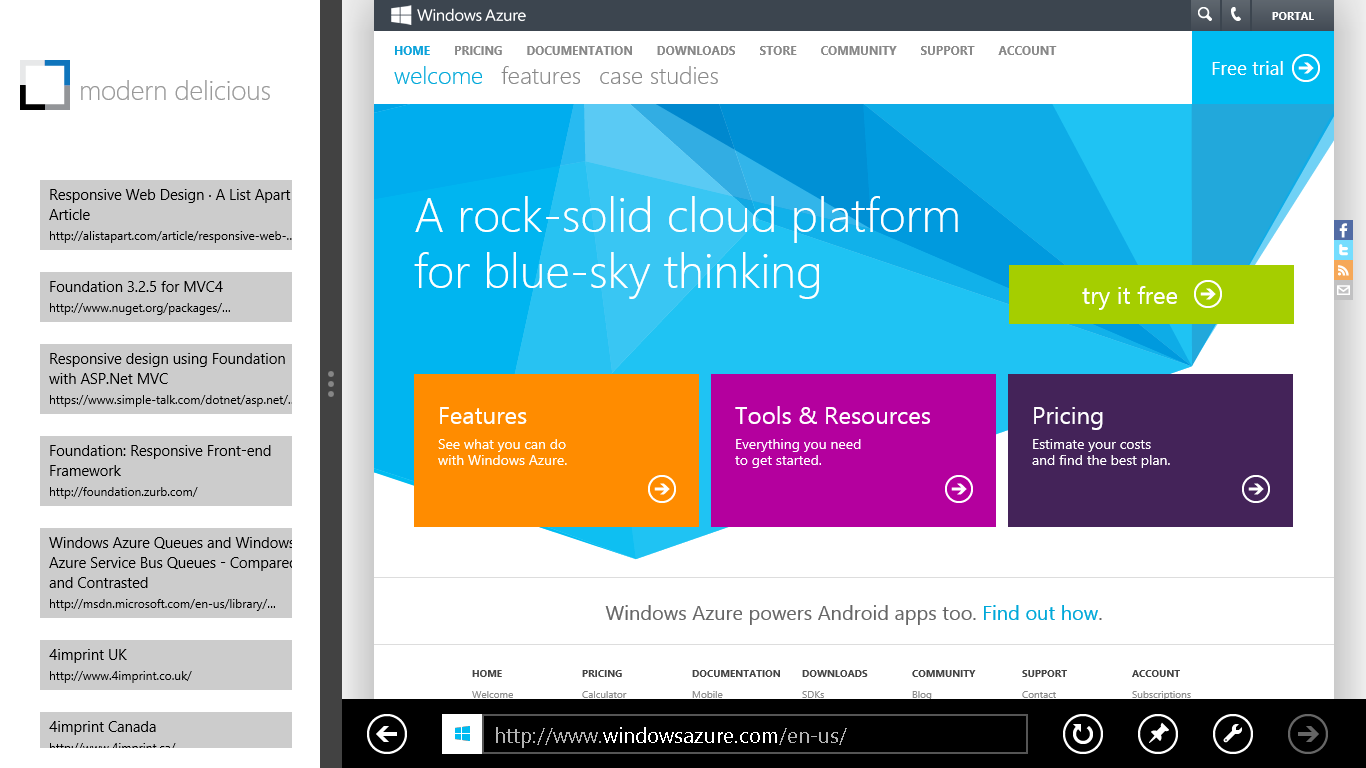Image resolution: width=1366 pixels, height=768 pixels.
Task: Switch to the features sub-tab
Action: point(541,77)
